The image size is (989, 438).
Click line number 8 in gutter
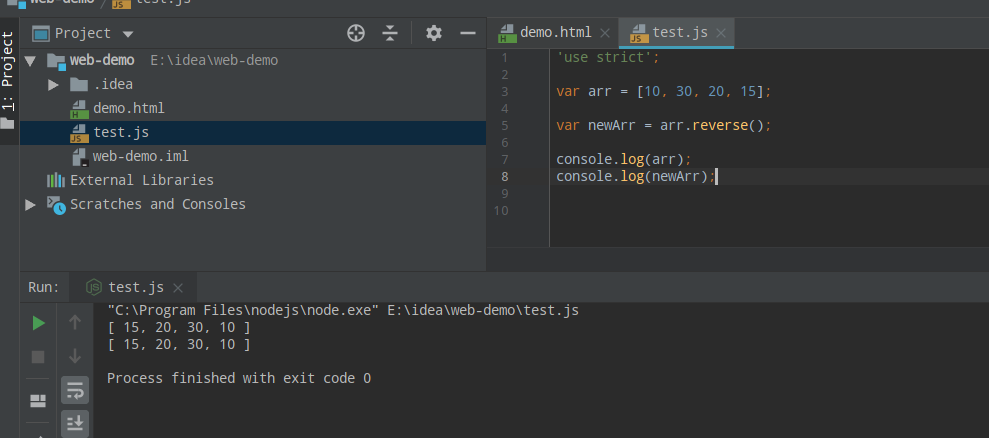click(x=504, y=177)
